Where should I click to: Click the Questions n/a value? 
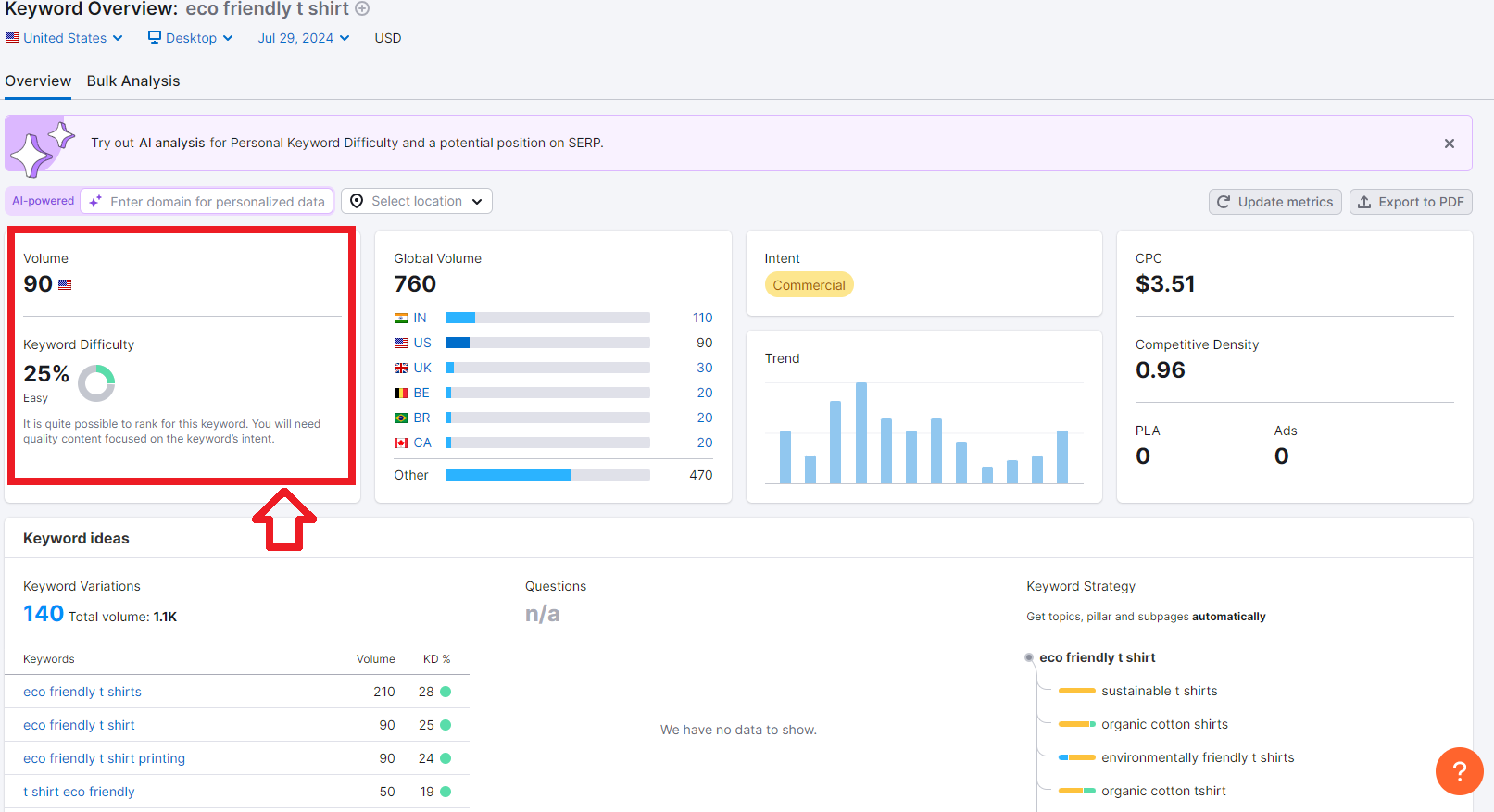543,614
